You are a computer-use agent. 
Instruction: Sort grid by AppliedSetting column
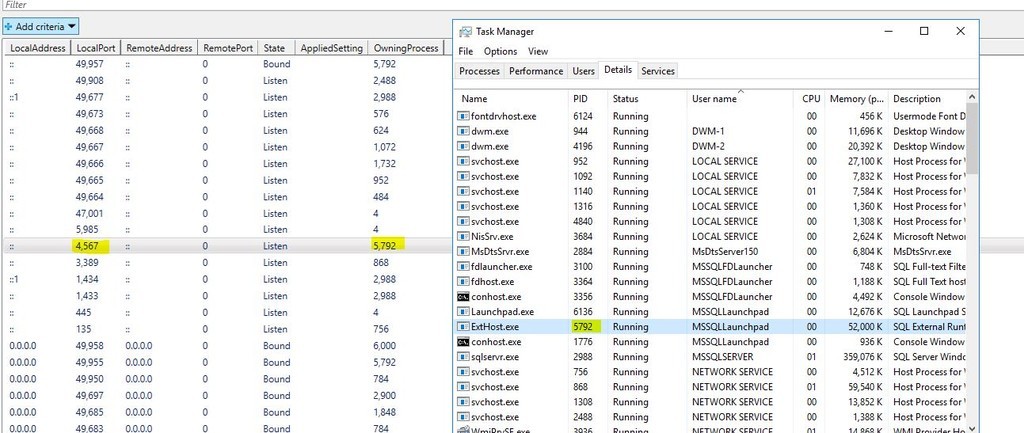coord(331,48)
